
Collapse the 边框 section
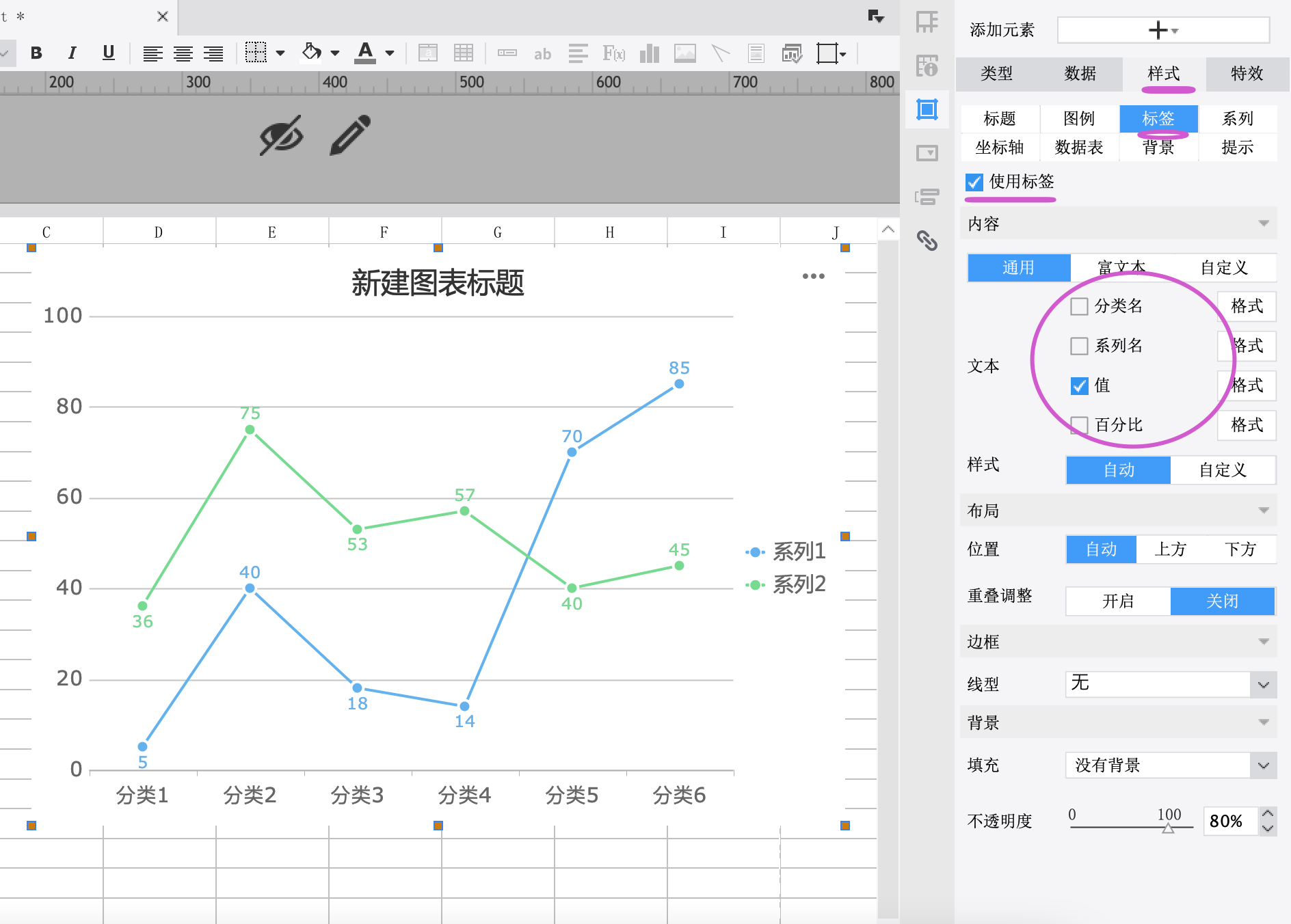[x=1119, y=642]
